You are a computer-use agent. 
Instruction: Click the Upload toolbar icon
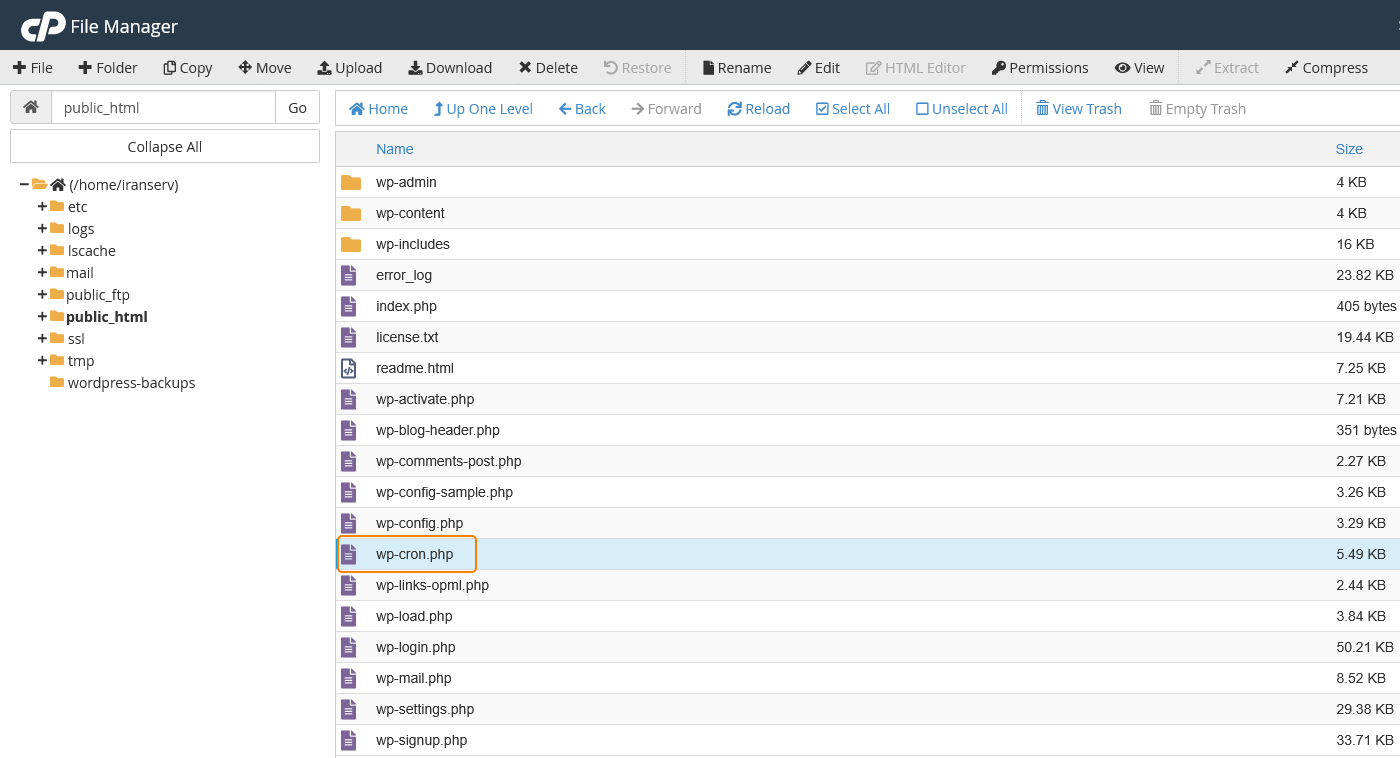(x=324, y=68)
